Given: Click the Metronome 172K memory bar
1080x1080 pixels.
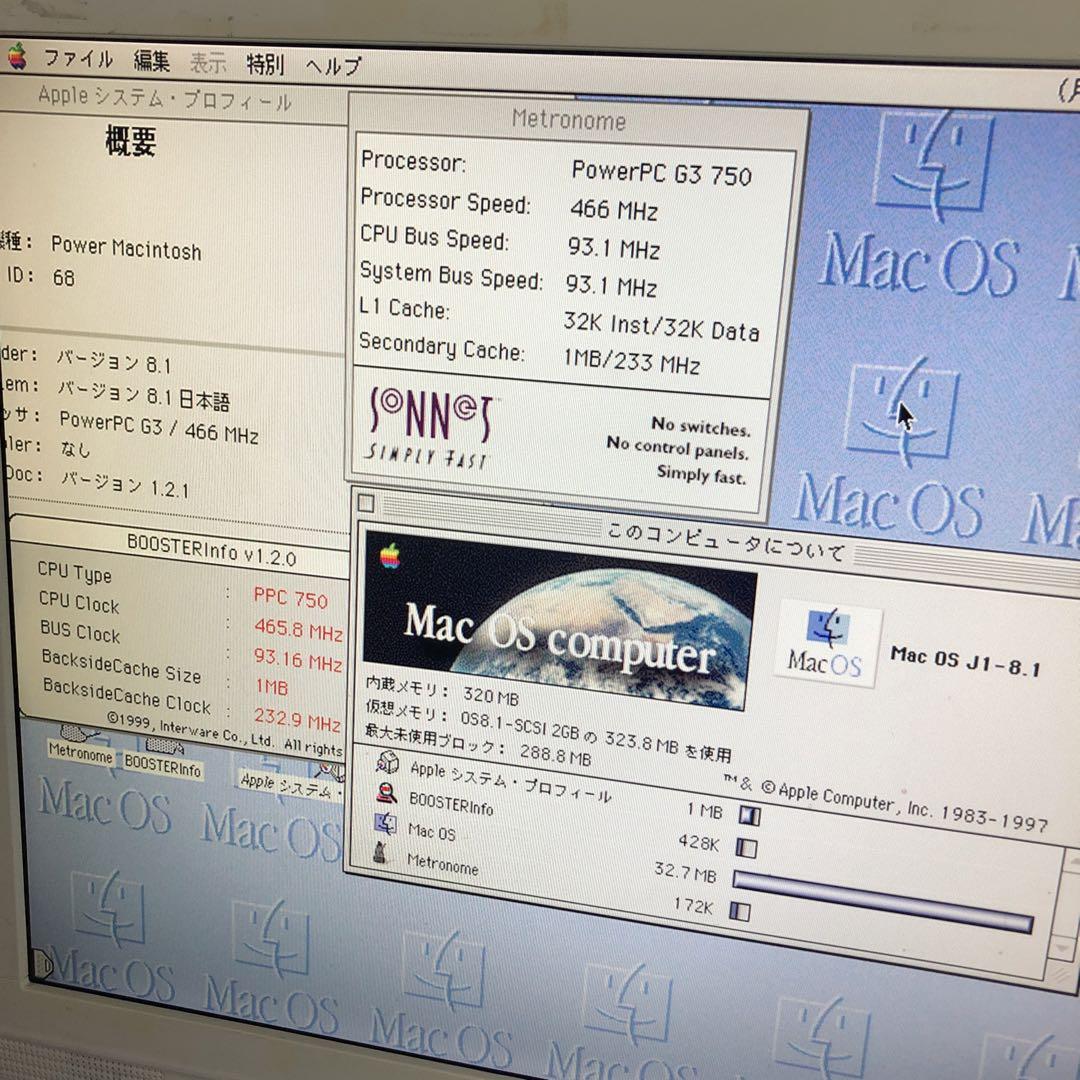Looking at the screenshot, I should tap(740, 911).
